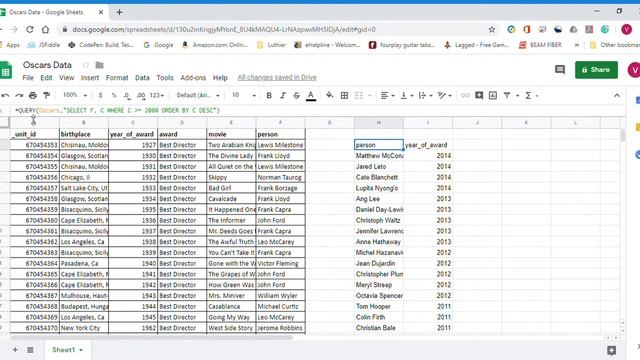Open the Insert menu
The width and height of the screenshot is (640, 360).
90,78
